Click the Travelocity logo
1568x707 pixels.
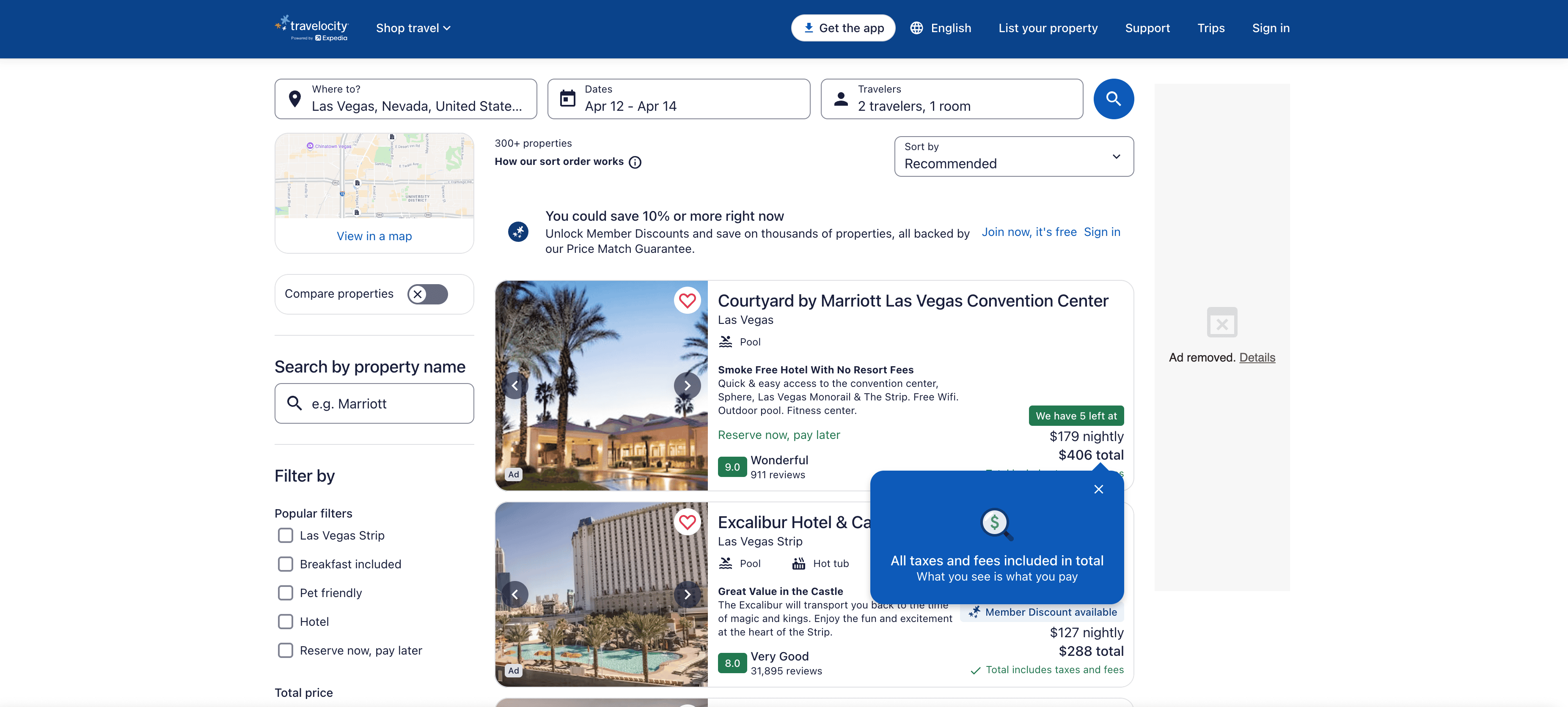point(312,28)
